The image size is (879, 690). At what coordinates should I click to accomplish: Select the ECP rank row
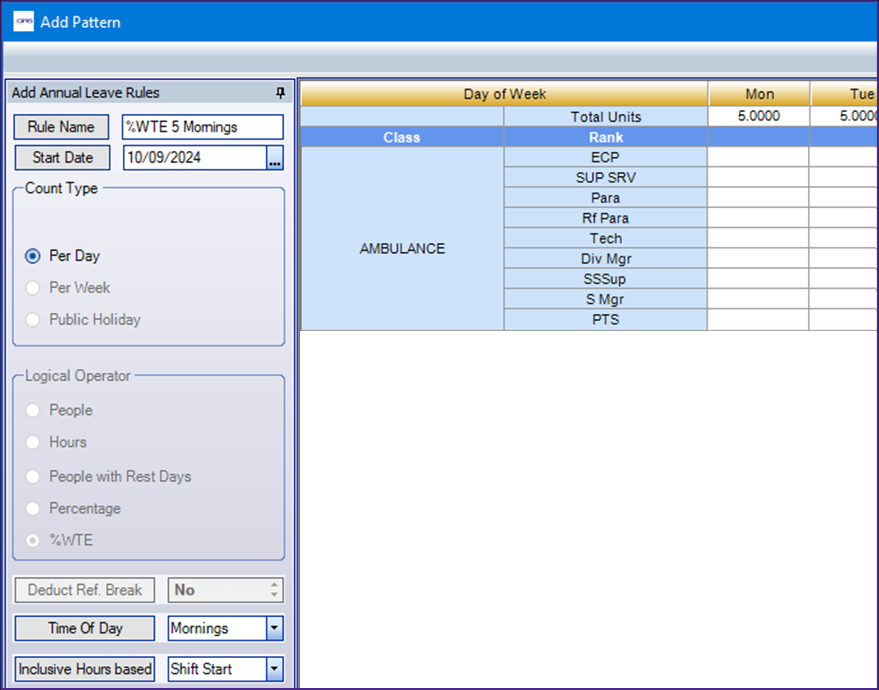click(605, 157)
